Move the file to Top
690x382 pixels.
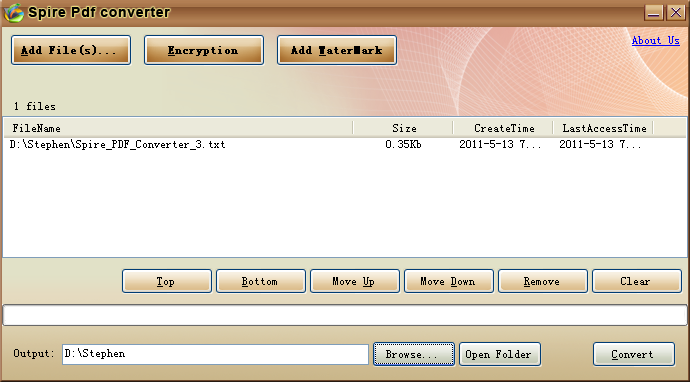point(167,281)
